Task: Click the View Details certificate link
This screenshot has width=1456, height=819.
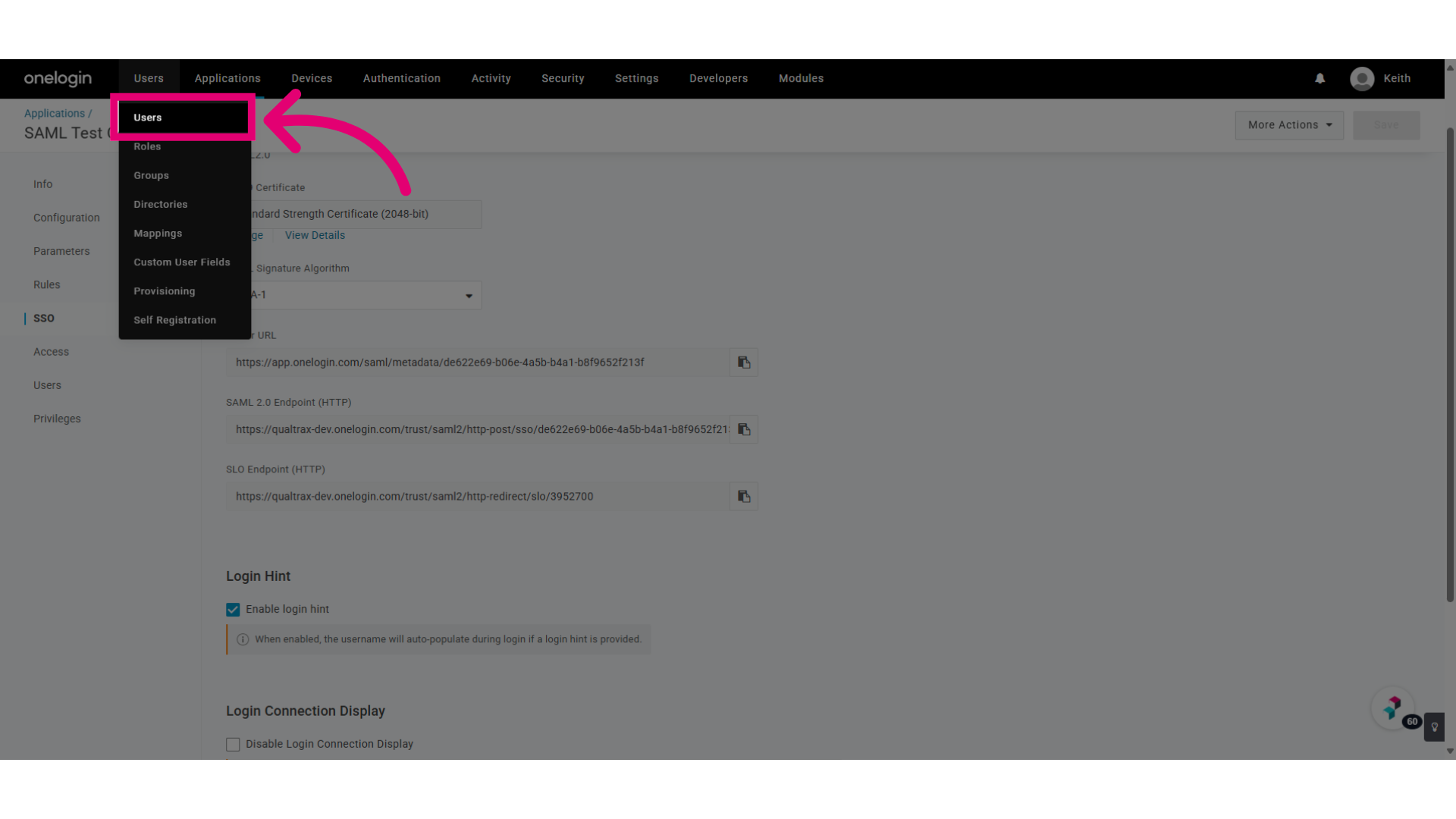Action: click(315, 236)
